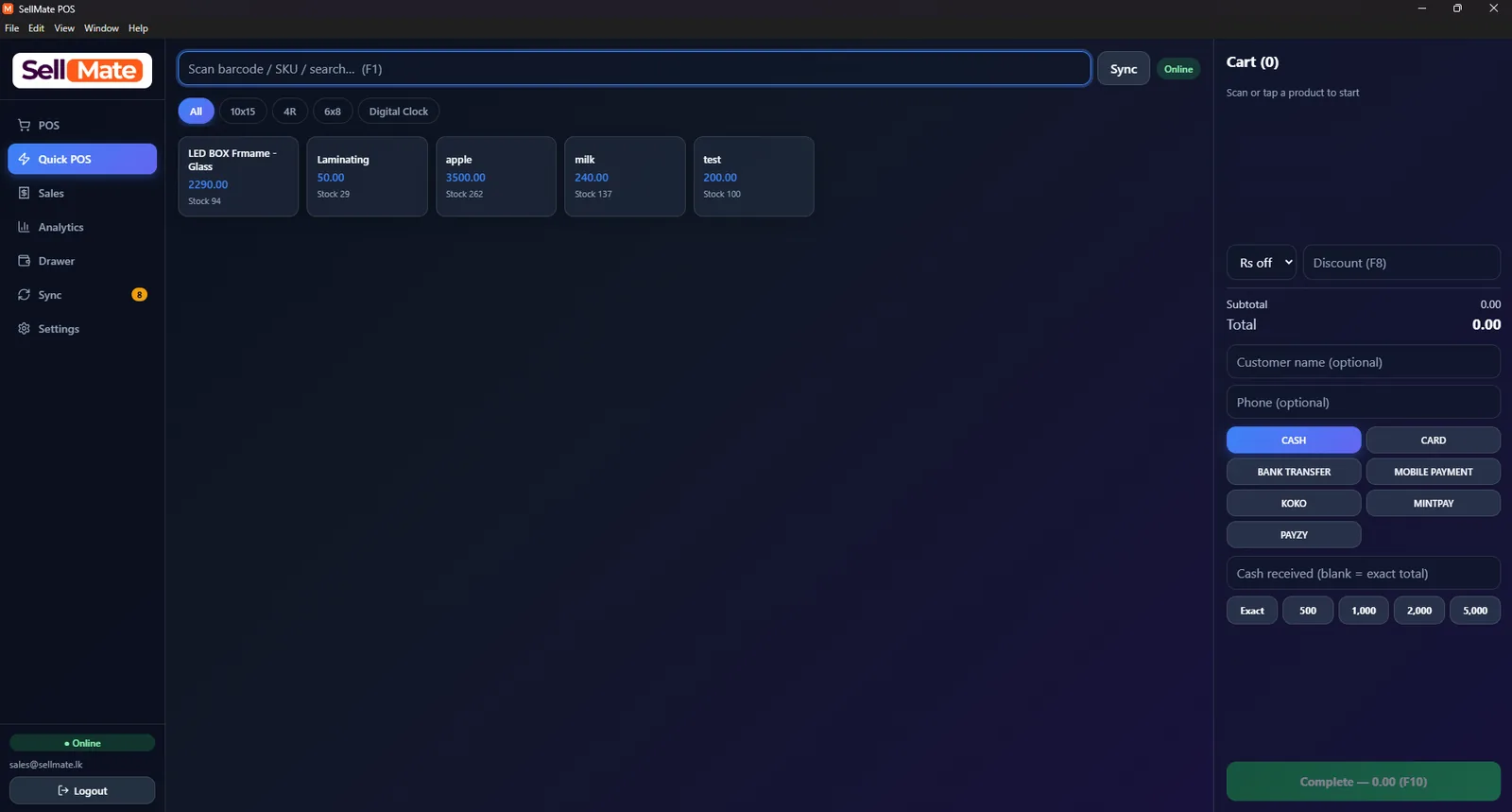This screenshot has width=1512, height=812.
Task: Add the milk product card to cart
Action: pyautogui.click(x=625, y=177)
